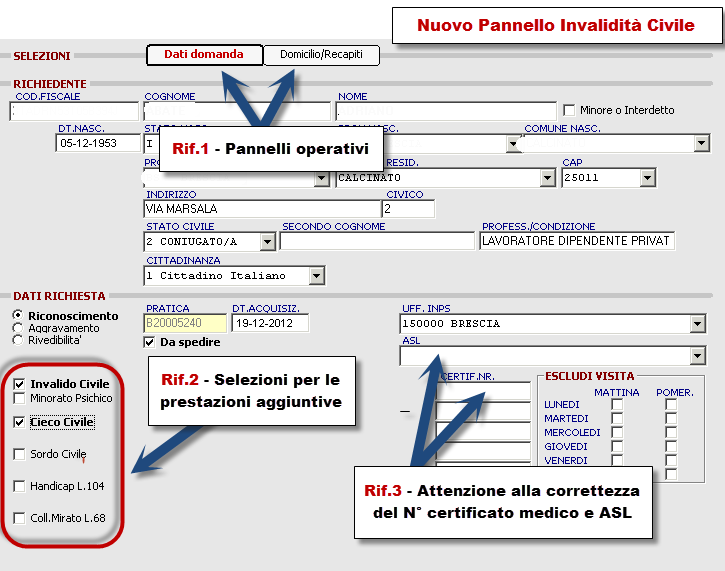This screenshot has width=725, height=571.
Task: Open the UFF. INPS dropdown
Action: [x=698, y=324]
